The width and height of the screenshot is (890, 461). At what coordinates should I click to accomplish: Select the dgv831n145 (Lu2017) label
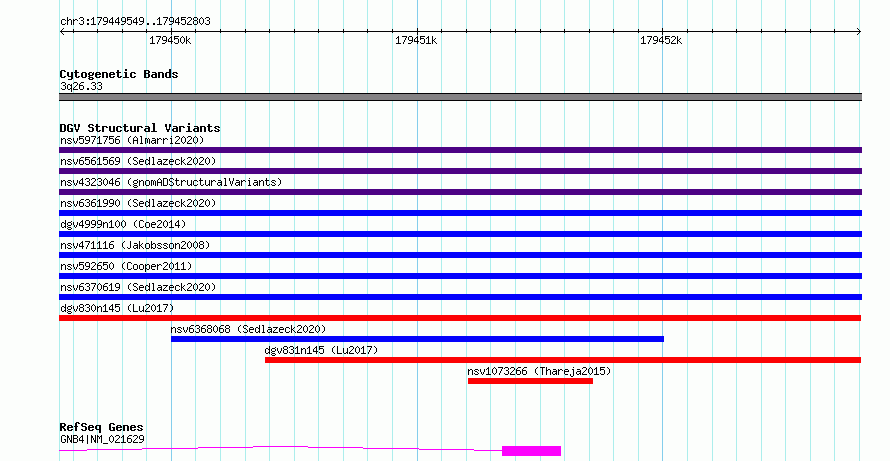(321, 350)
